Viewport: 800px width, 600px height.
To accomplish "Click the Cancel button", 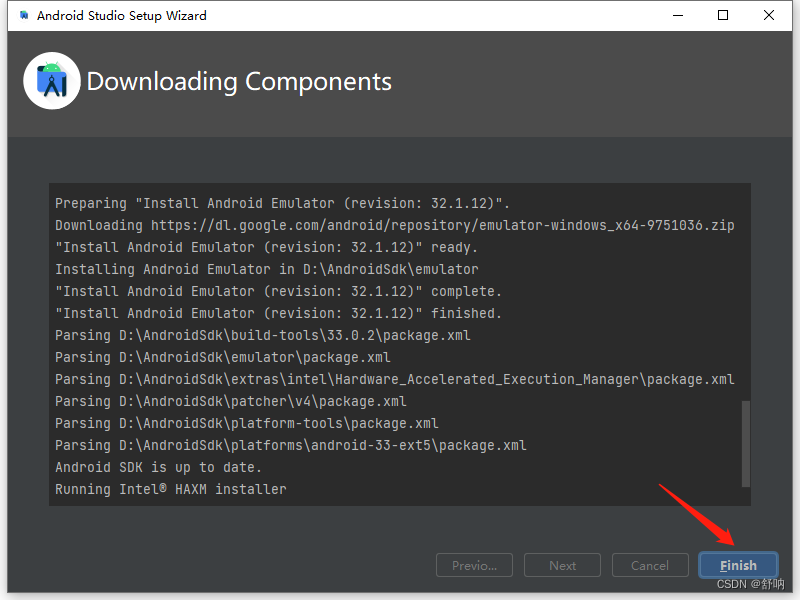I will click(650, 565).
